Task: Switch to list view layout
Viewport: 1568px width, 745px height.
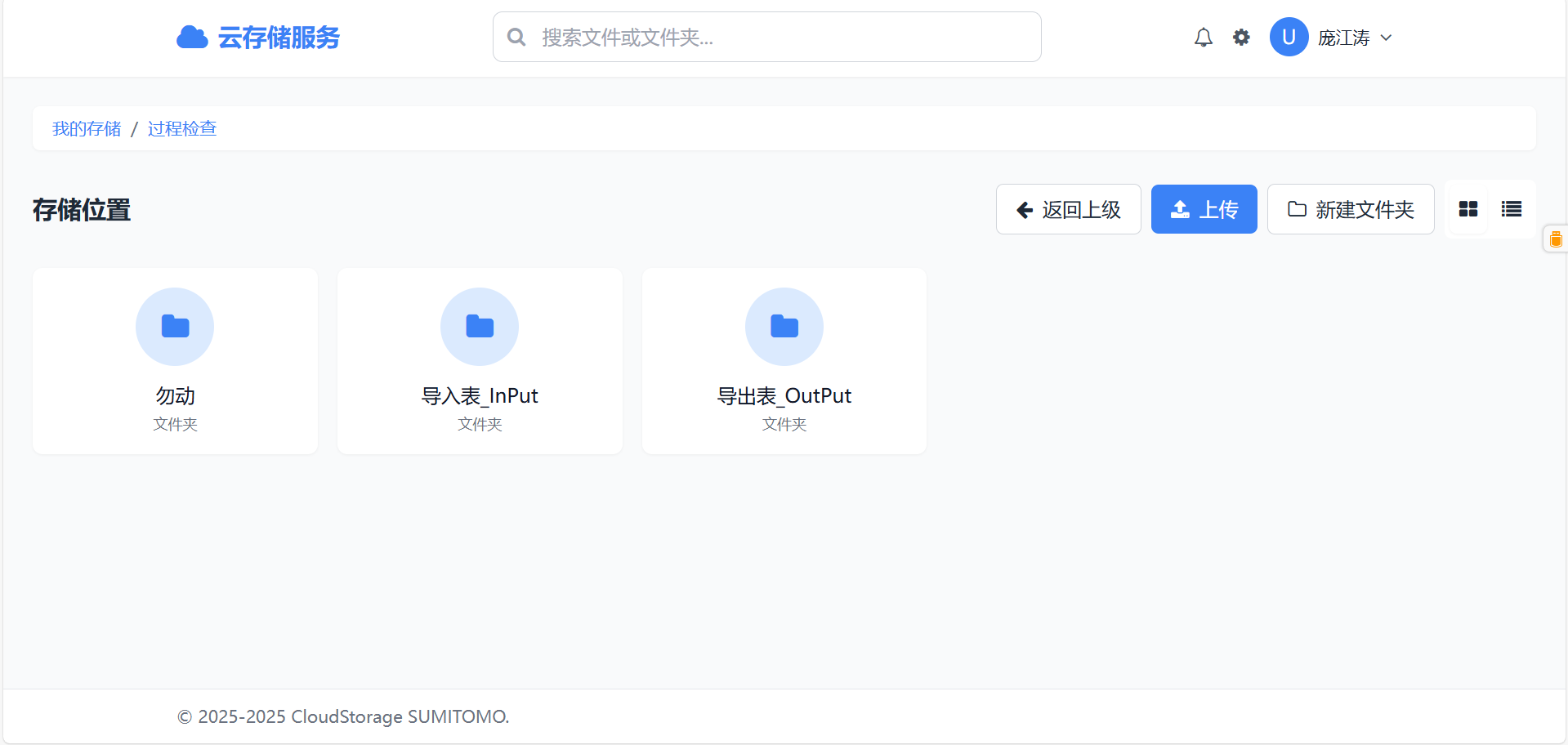Action: point(1511,210)
